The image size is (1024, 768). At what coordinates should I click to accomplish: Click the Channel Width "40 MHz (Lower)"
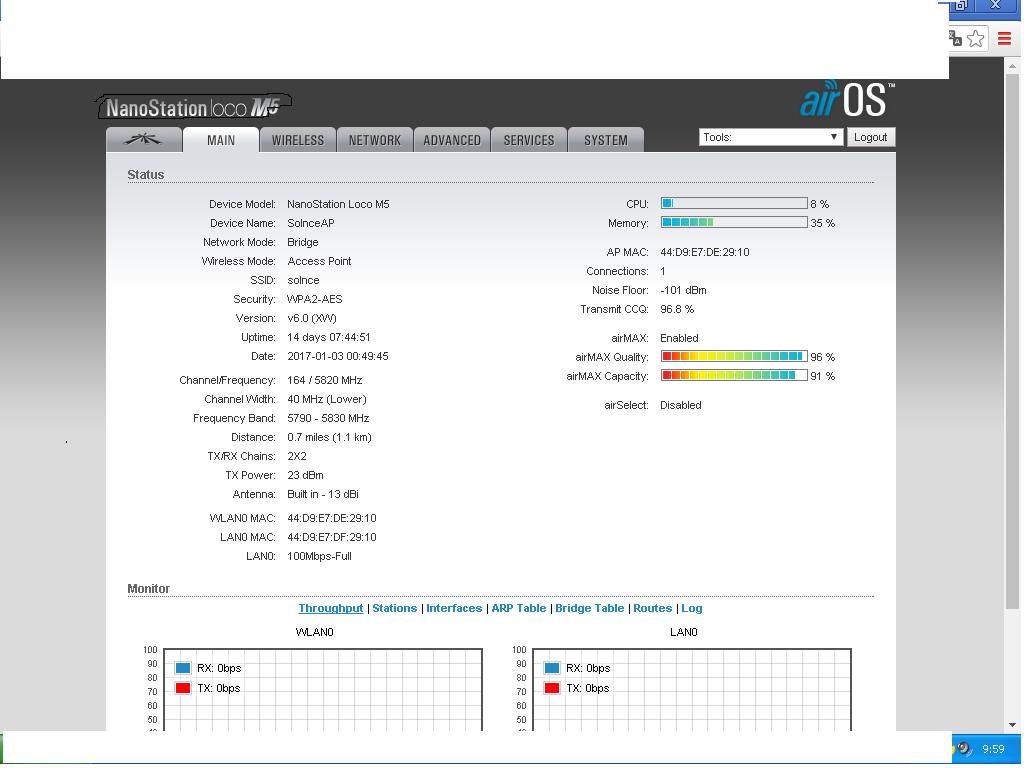pos(327,399)
